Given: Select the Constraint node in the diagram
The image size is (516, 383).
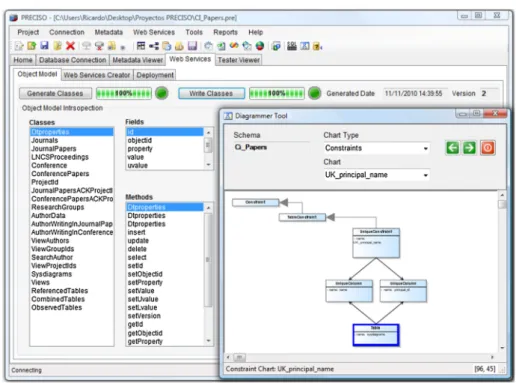Looking at the screenshot, I should pos(255,202).
